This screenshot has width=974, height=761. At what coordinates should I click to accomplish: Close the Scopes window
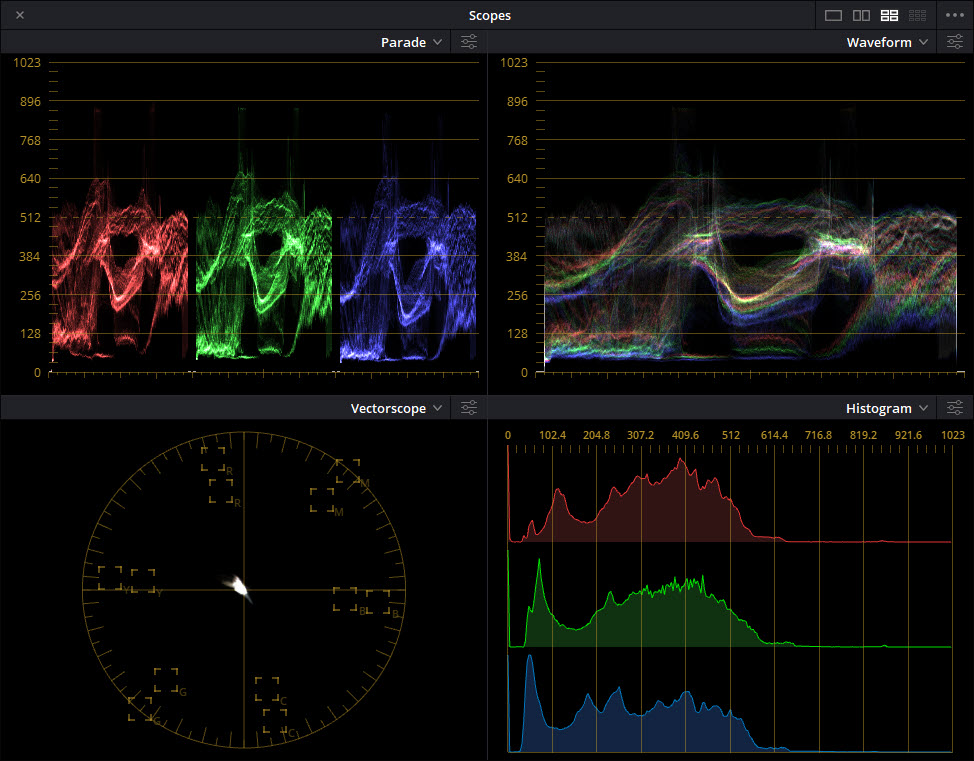click(x=20, y=15)
